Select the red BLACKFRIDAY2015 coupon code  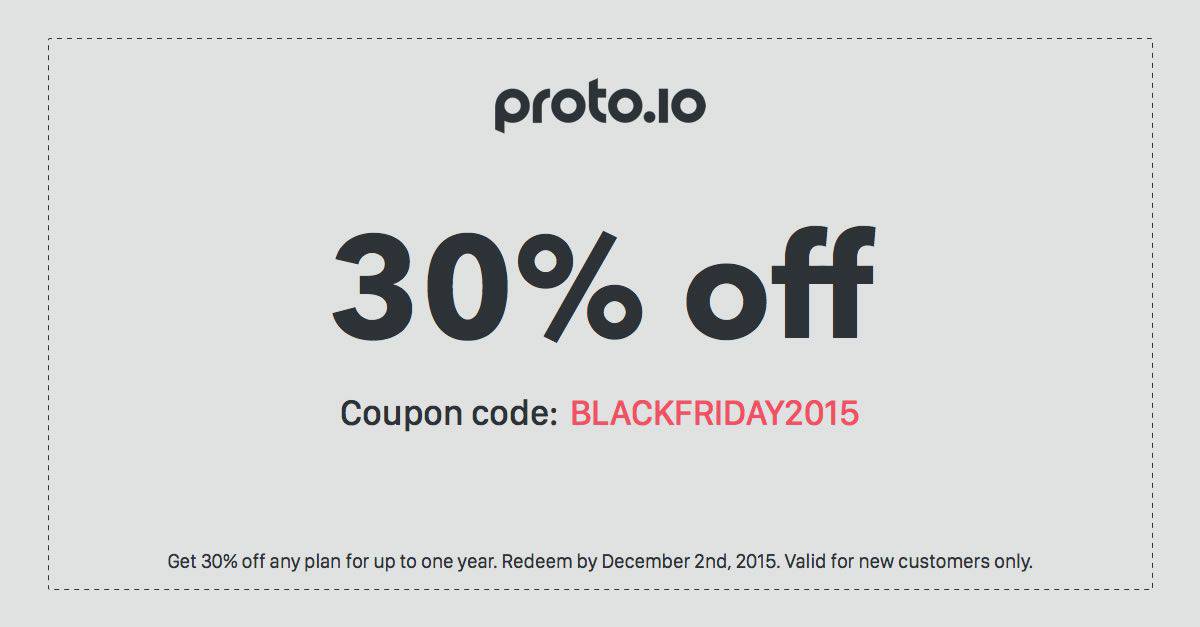point(714,414)
